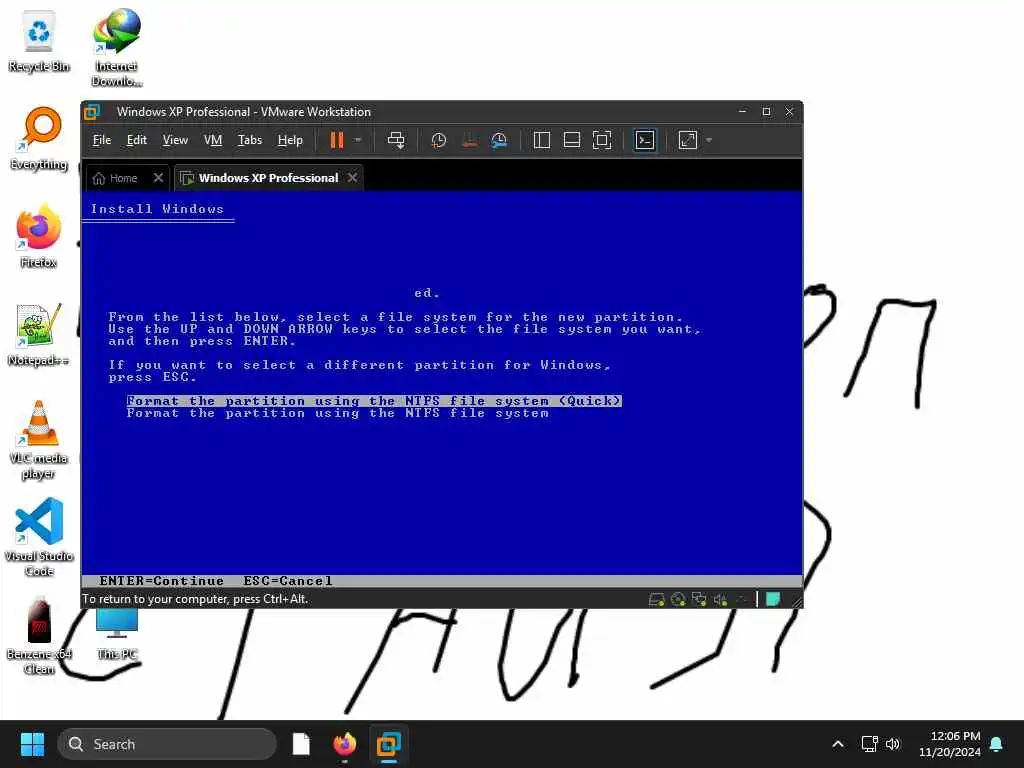This screenshot has width=1024, height=768.
Task: Select Firefox desktop shortcut
Action: [39, 236]
